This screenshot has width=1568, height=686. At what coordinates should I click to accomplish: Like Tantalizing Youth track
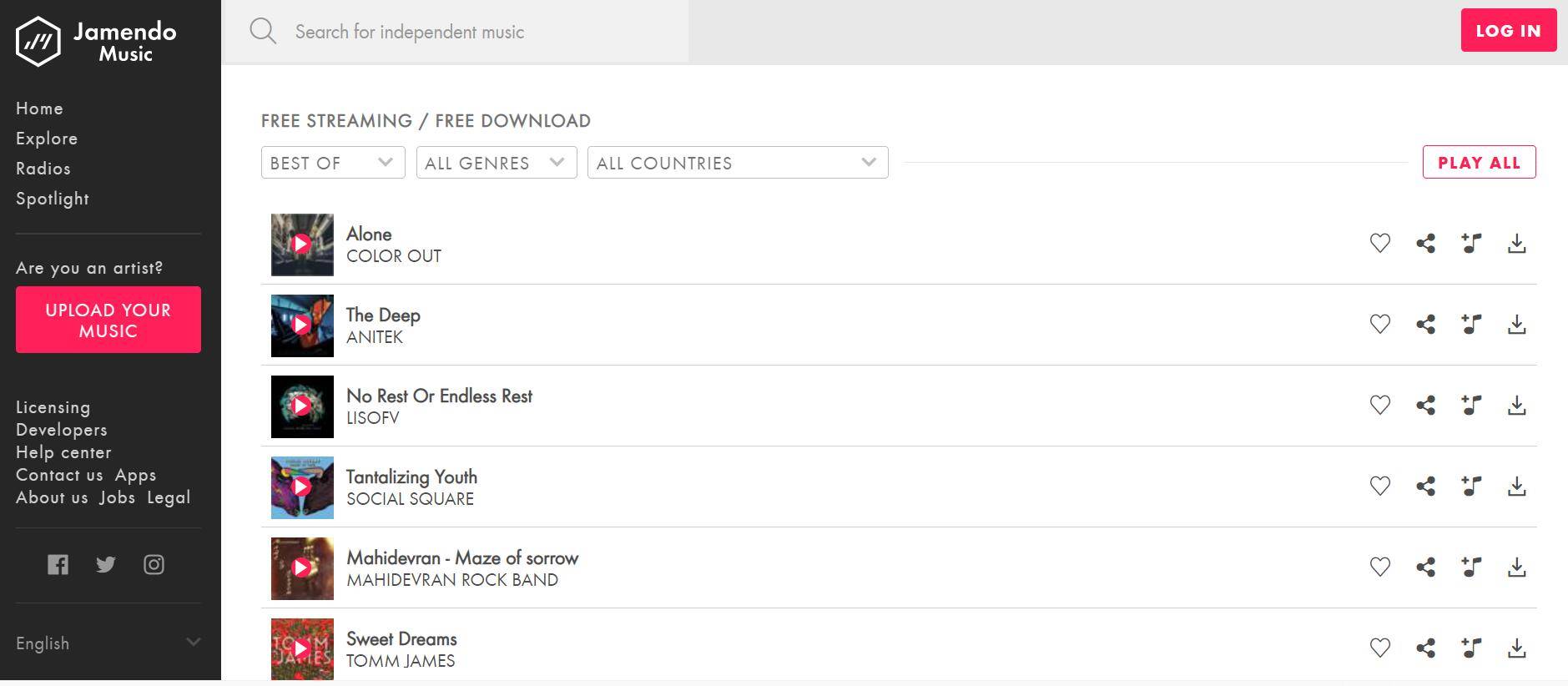(1380, 486)
